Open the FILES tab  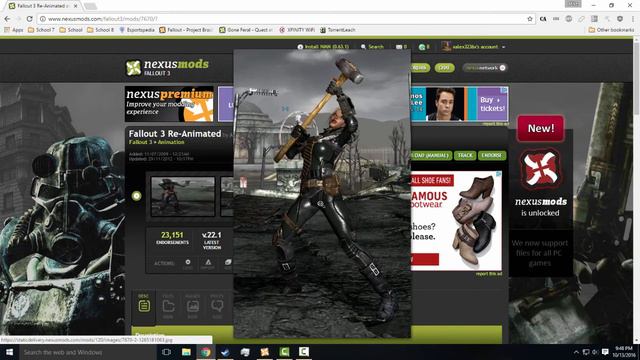(168, 306)
